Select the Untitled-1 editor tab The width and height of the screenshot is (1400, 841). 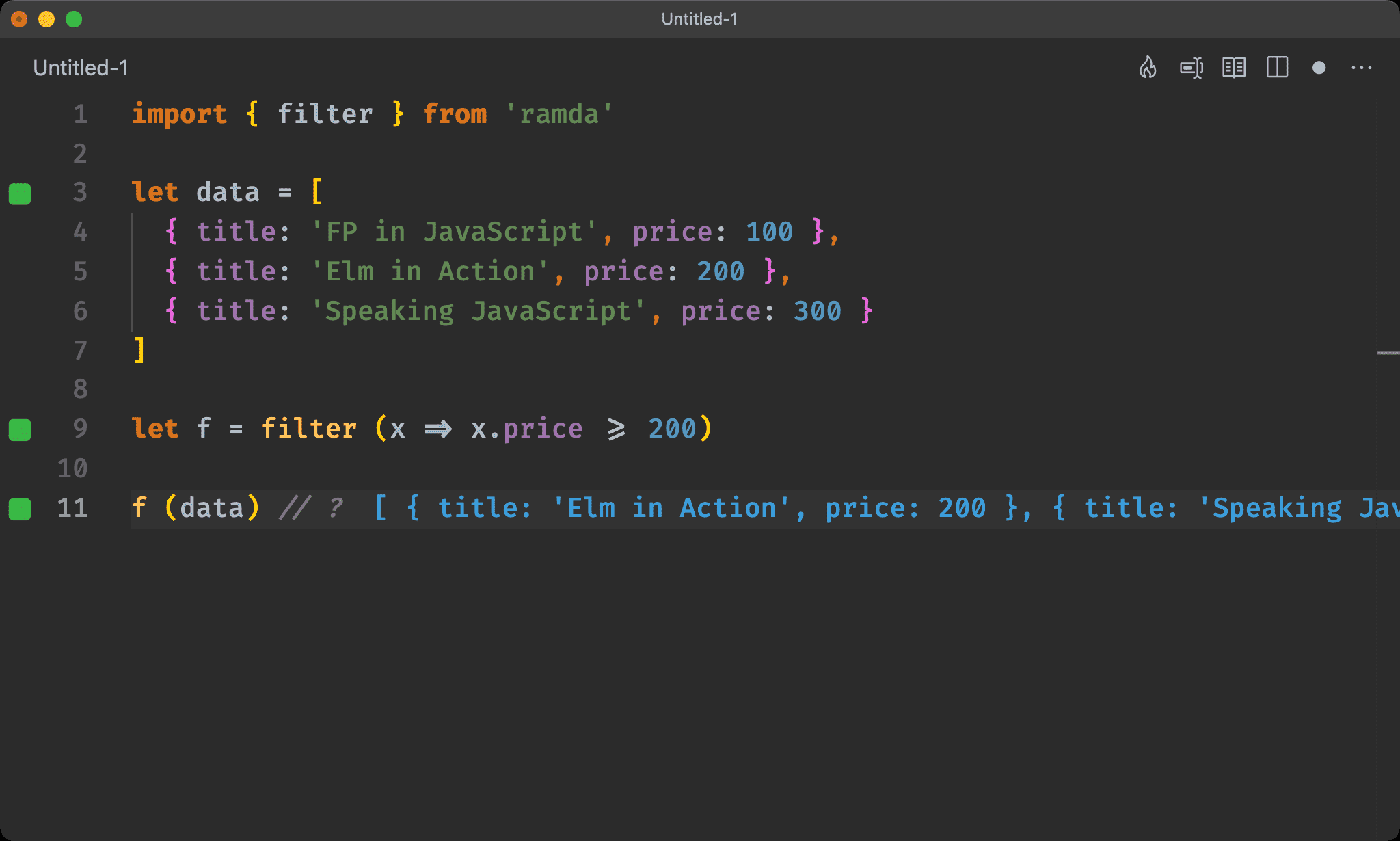tap(81, 68)
